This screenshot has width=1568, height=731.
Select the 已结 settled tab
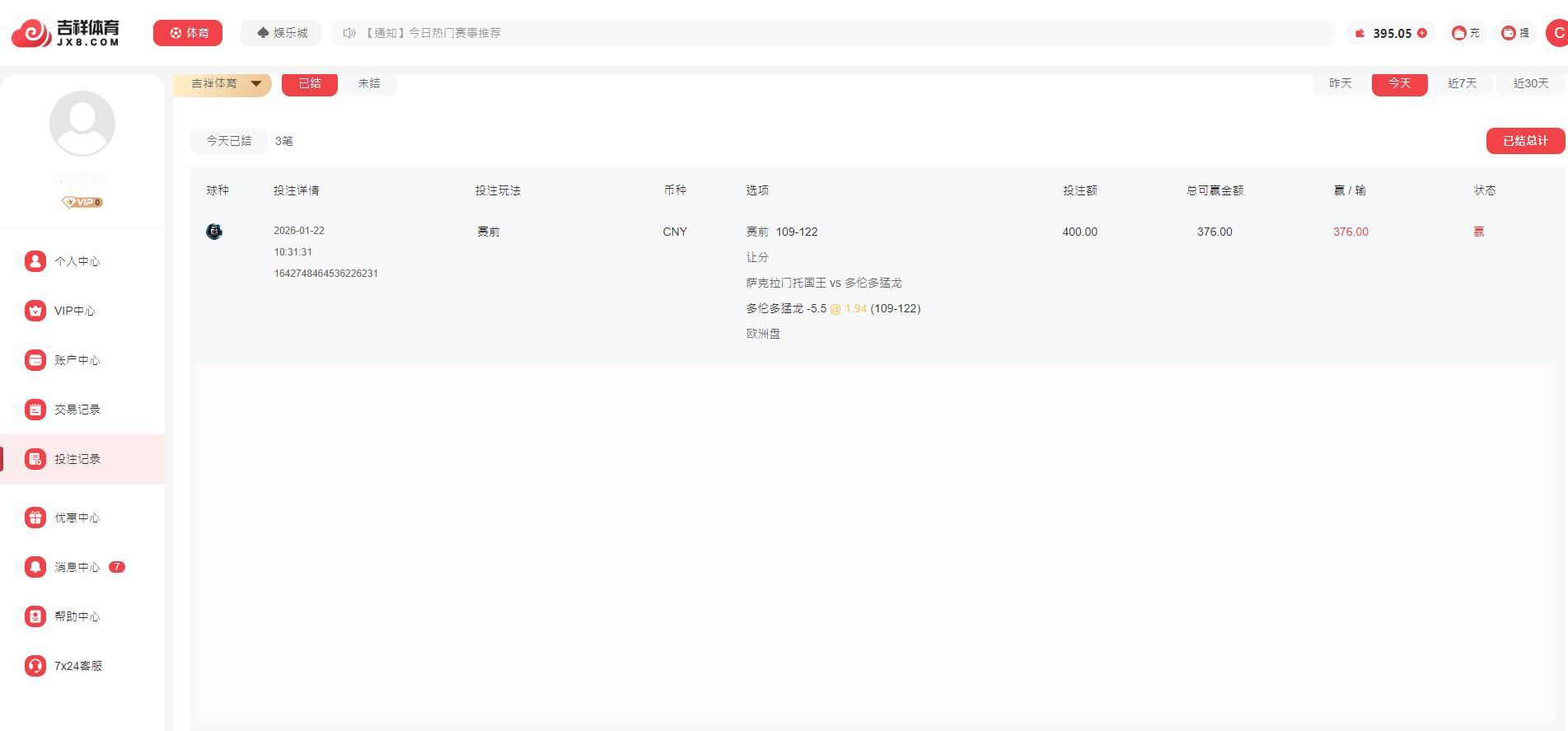310,83
